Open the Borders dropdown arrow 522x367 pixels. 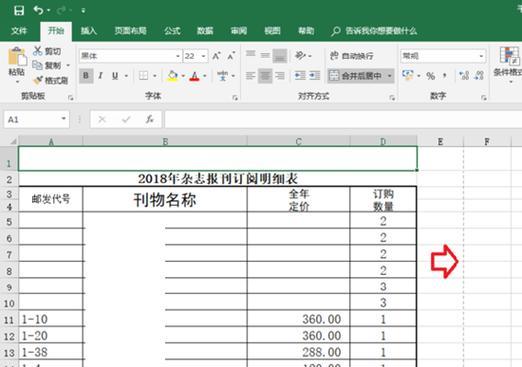tap(155, 76)
